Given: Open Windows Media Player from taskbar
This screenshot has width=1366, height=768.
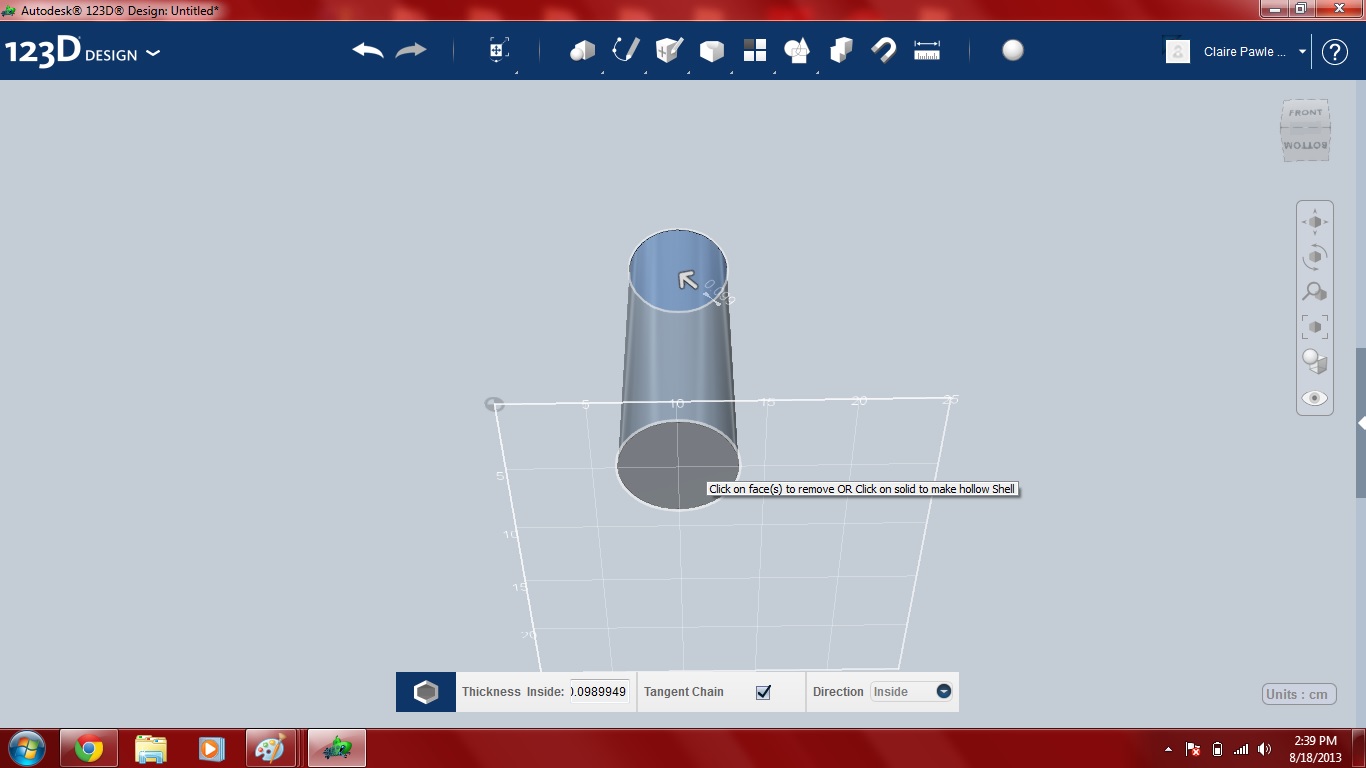Looking at the screenshot, I should (211, 748).
